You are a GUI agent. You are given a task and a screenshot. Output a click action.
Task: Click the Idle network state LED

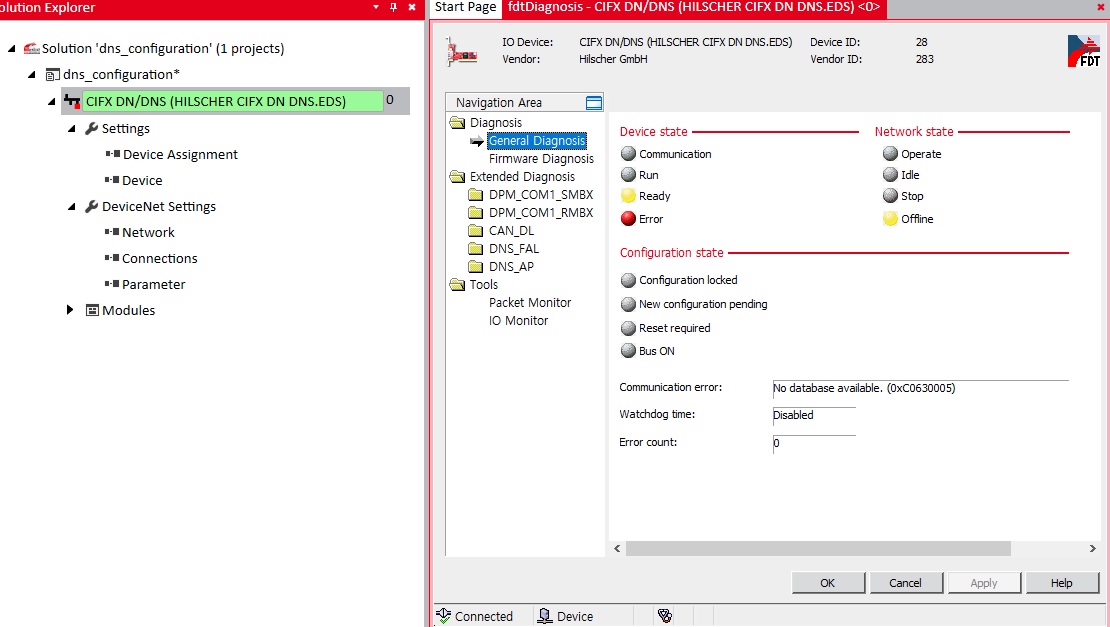click(890, 175)
